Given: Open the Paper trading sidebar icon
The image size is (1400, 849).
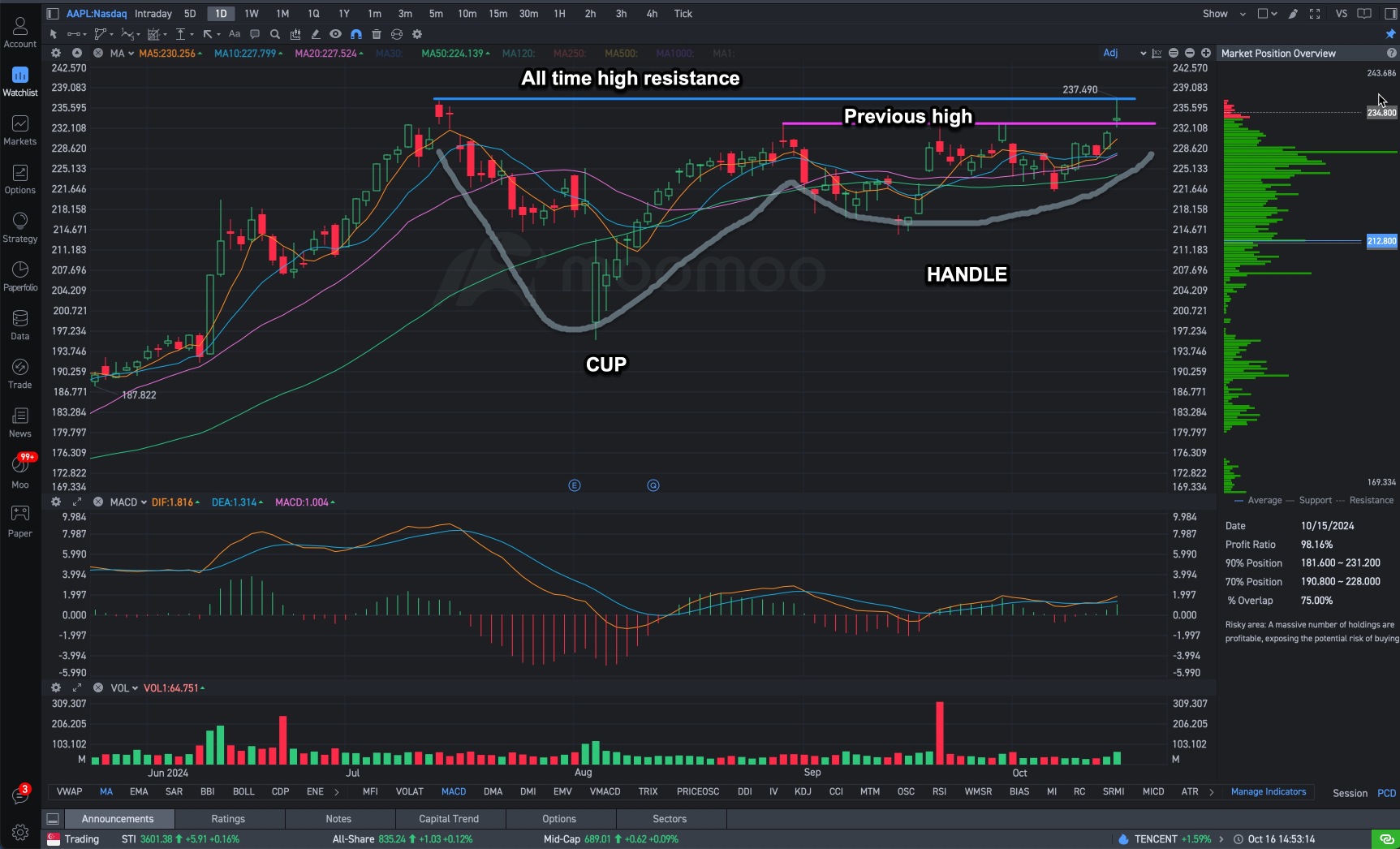Looking at the screenshot, I should (x=20, y=521).
